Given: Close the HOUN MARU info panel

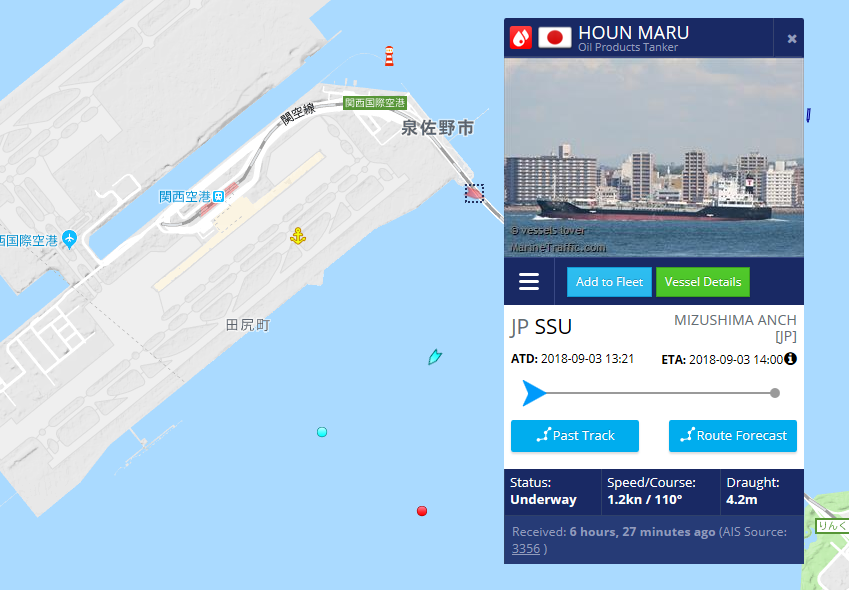Looking at the screenshot, I should (792, 38).
